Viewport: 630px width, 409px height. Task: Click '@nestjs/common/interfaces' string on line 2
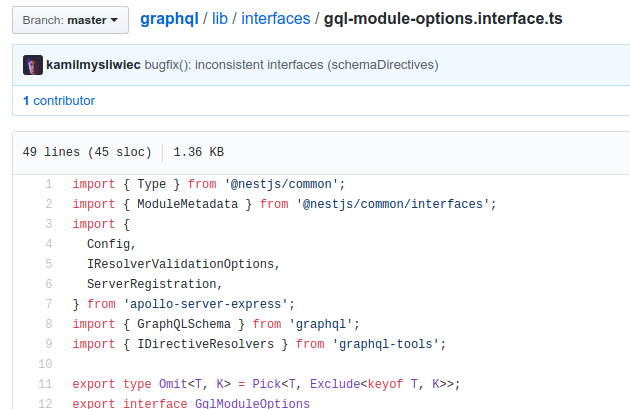(393, 204)
